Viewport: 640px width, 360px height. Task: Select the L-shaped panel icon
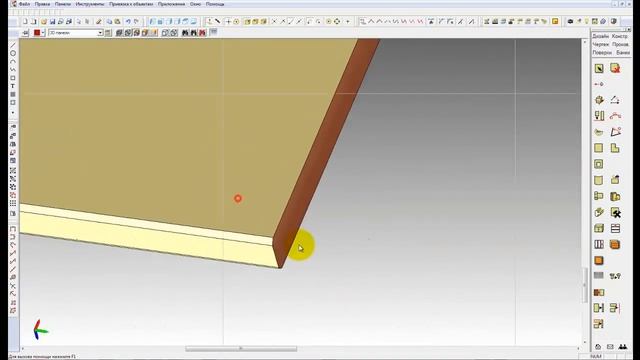coord(615,148)
